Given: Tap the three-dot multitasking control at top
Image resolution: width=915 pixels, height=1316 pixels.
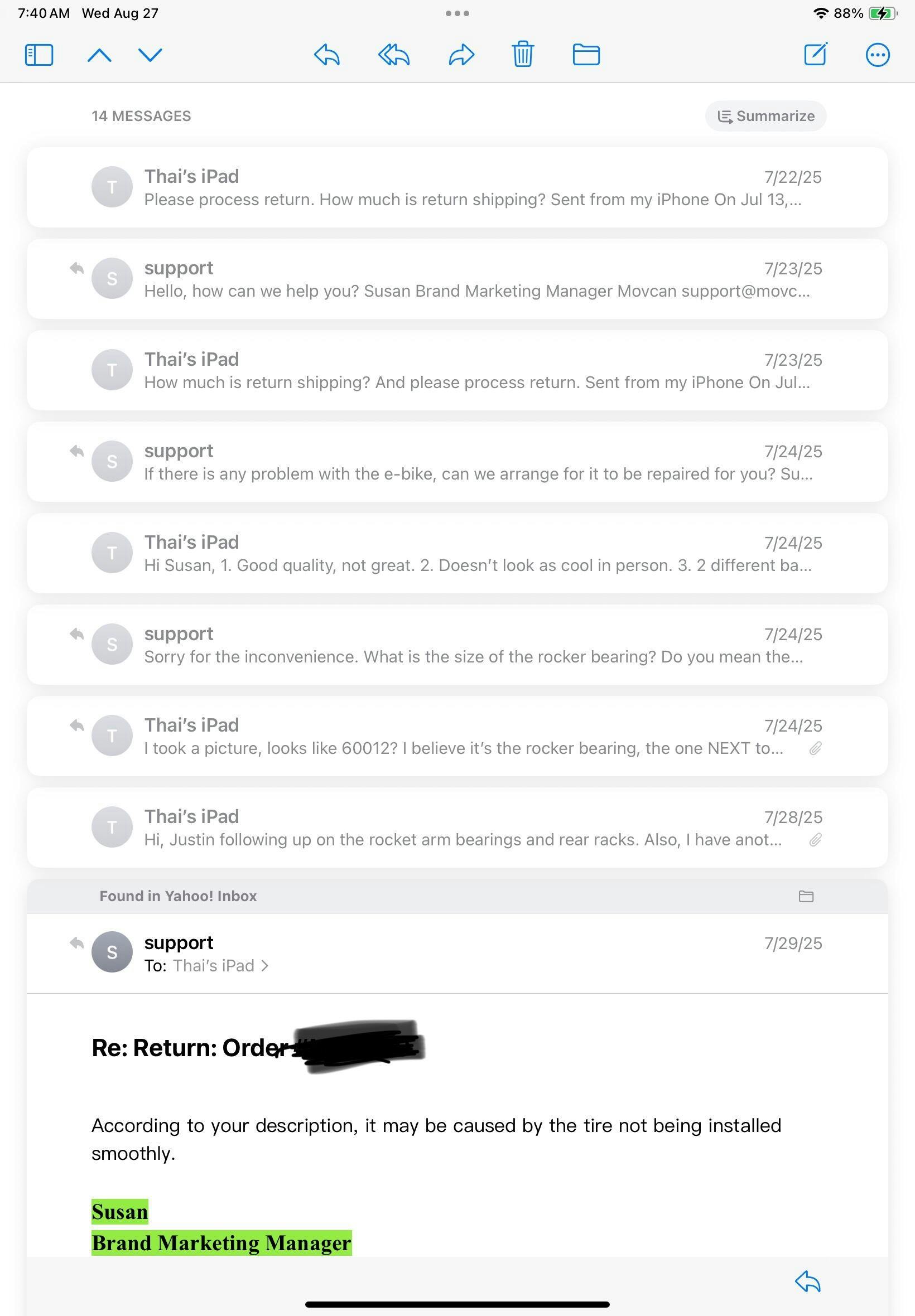Looking at the screenshot, I should coord(457,13).
